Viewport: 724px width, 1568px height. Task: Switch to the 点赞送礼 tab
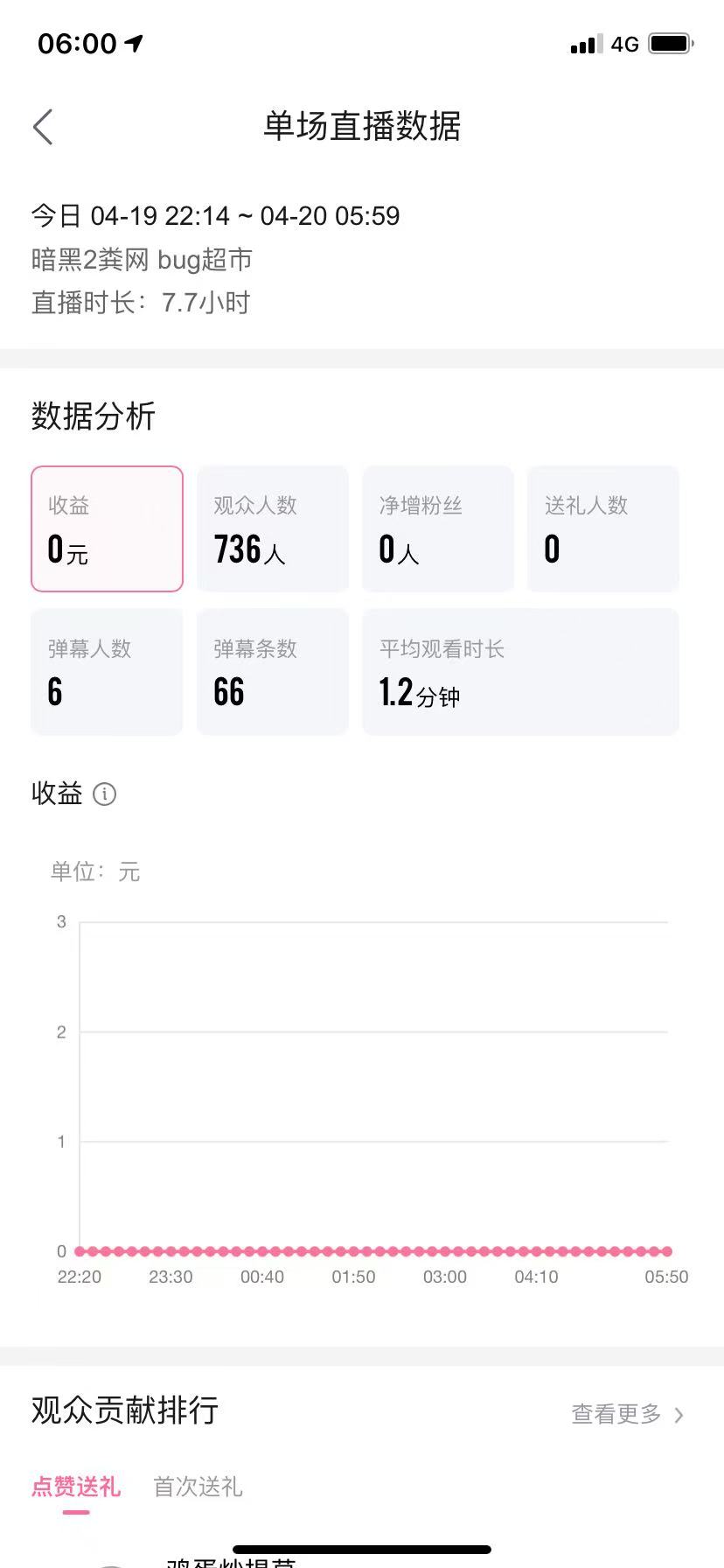click(76, 1487)
